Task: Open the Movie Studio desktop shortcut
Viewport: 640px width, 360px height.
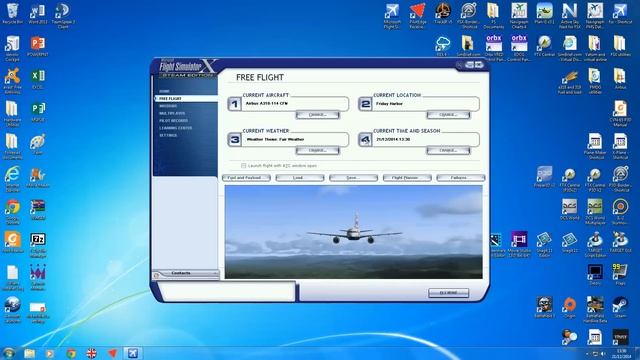Action: 519,240
